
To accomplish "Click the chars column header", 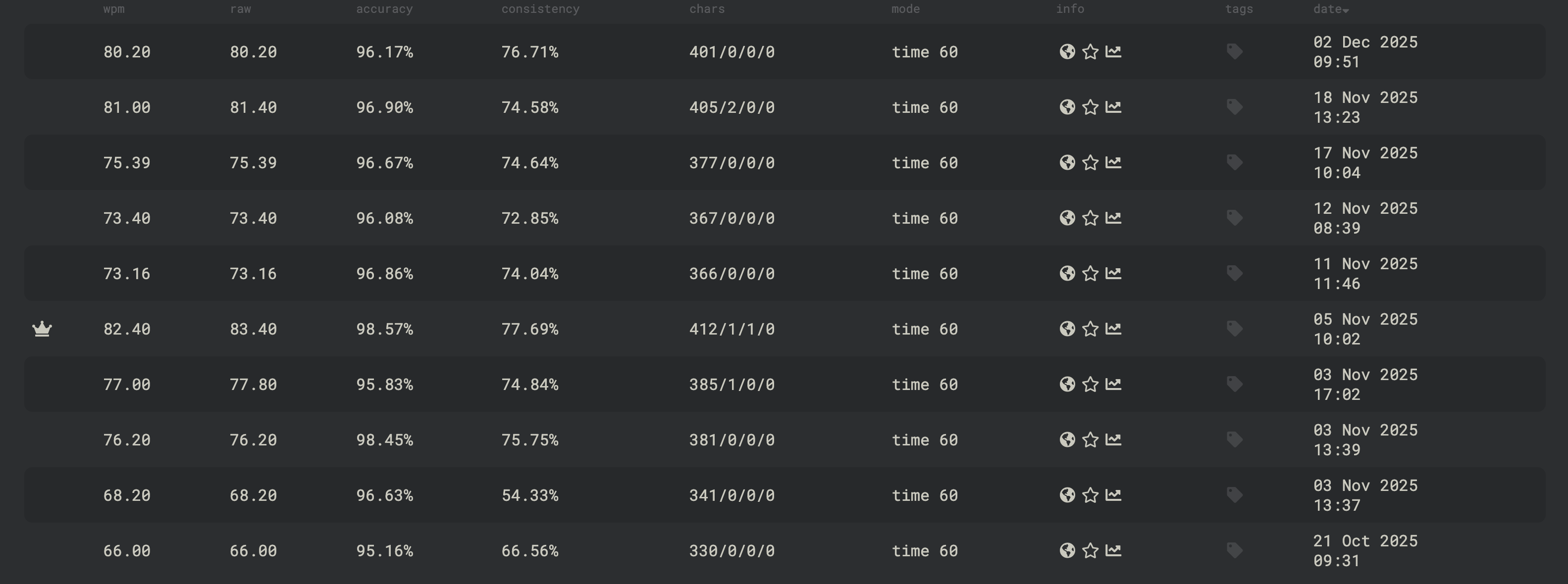I will 707,9.
